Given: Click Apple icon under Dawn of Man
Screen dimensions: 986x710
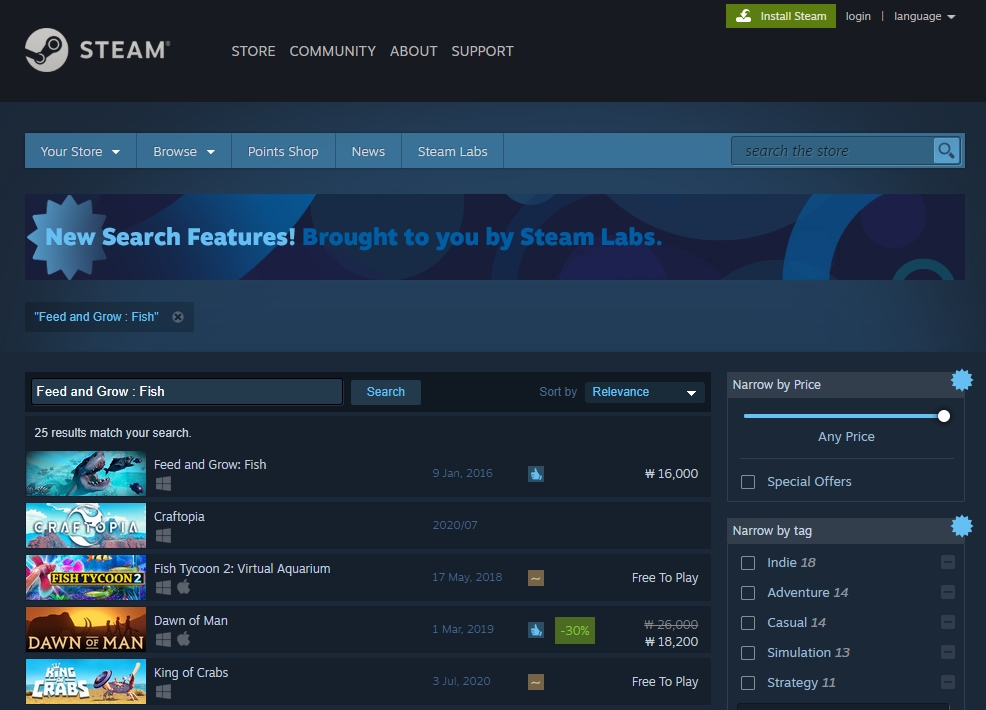Looking at the screenshot, I should coord(184,639).
